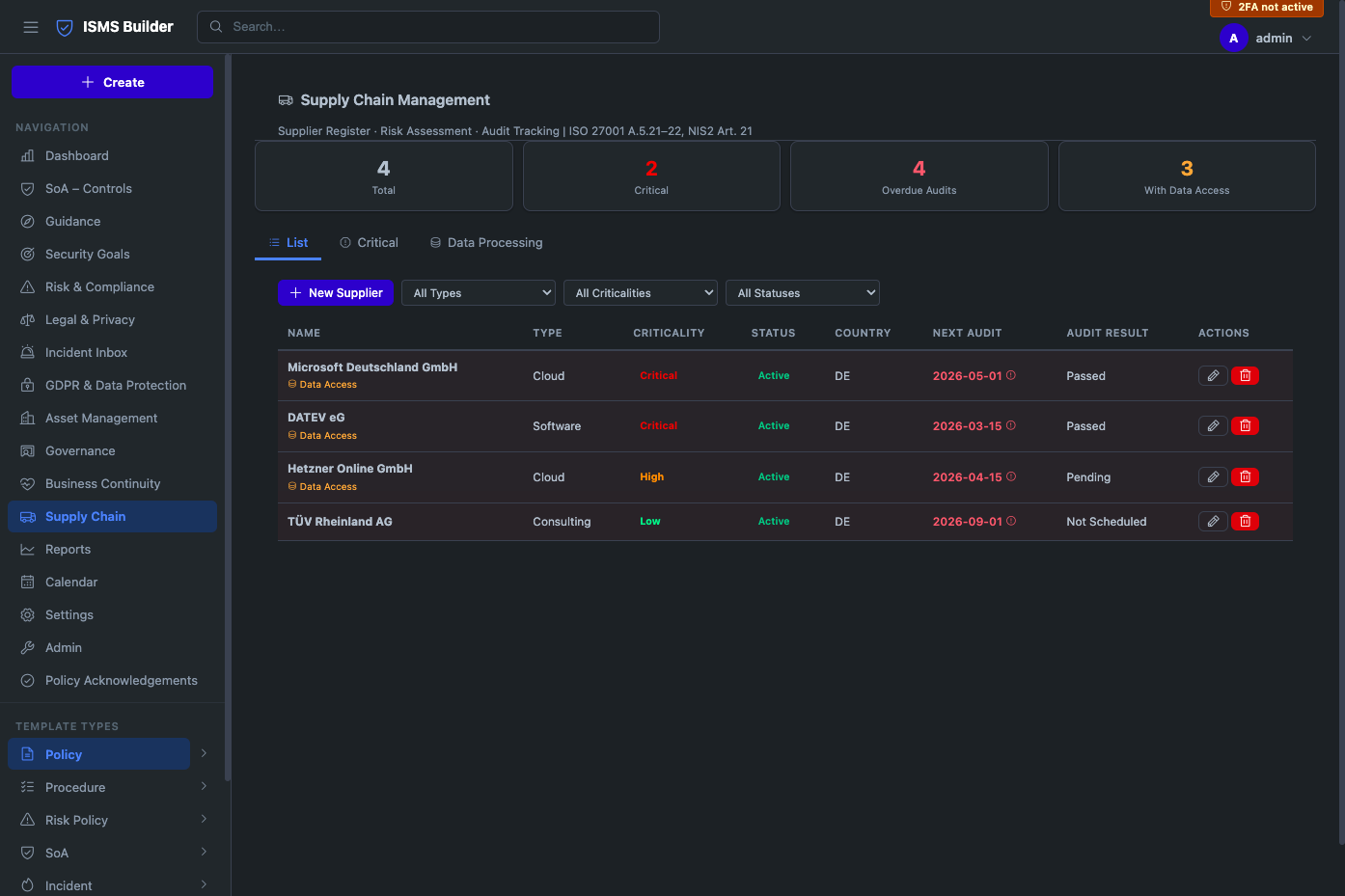Open Dashboard in navigation
The height and width of the screenshot is (896, 1345).
[112, 156]
